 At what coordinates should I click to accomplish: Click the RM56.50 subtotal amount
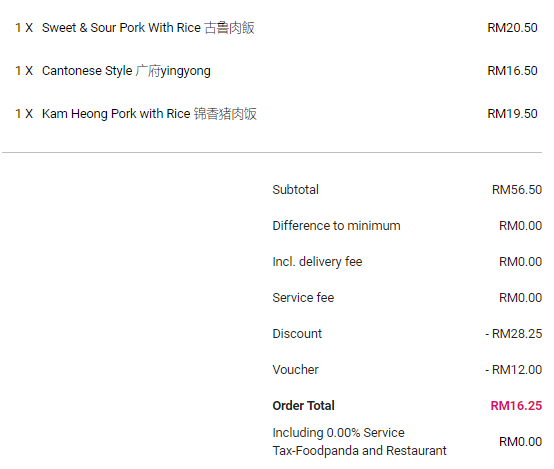[x=517, y=190]
